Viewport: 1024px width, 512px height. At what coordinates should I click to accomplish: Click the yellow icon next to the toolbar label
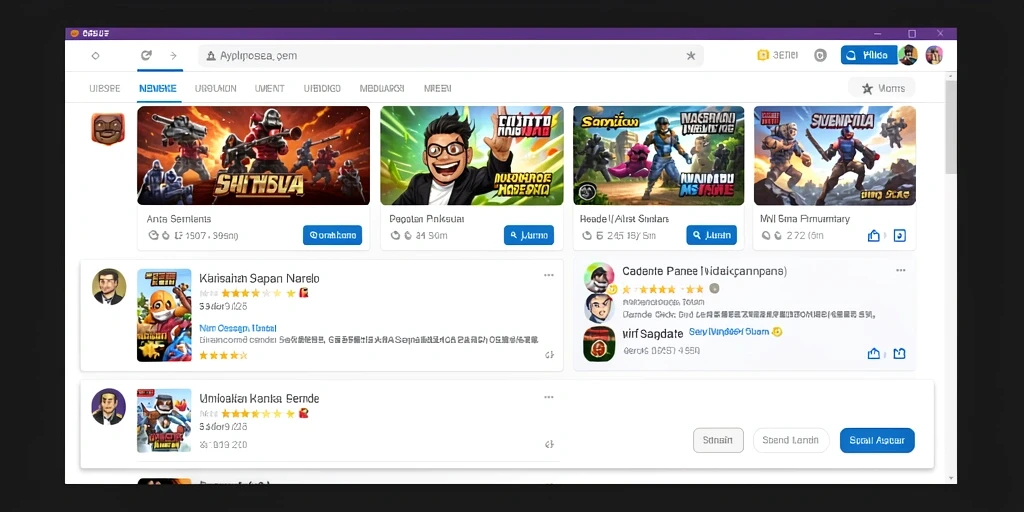[x=763, y=55]
